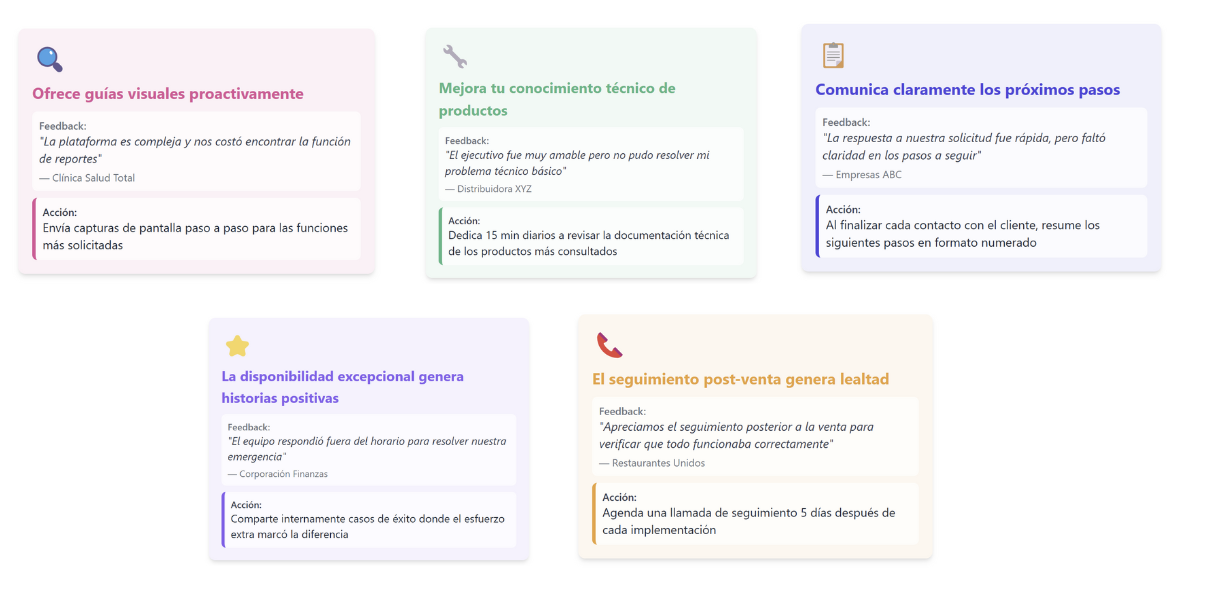Viewport: 1208px width, 590px height.
Task: Click the Distribuidora XYZ feedback quote
Action: 577,163
